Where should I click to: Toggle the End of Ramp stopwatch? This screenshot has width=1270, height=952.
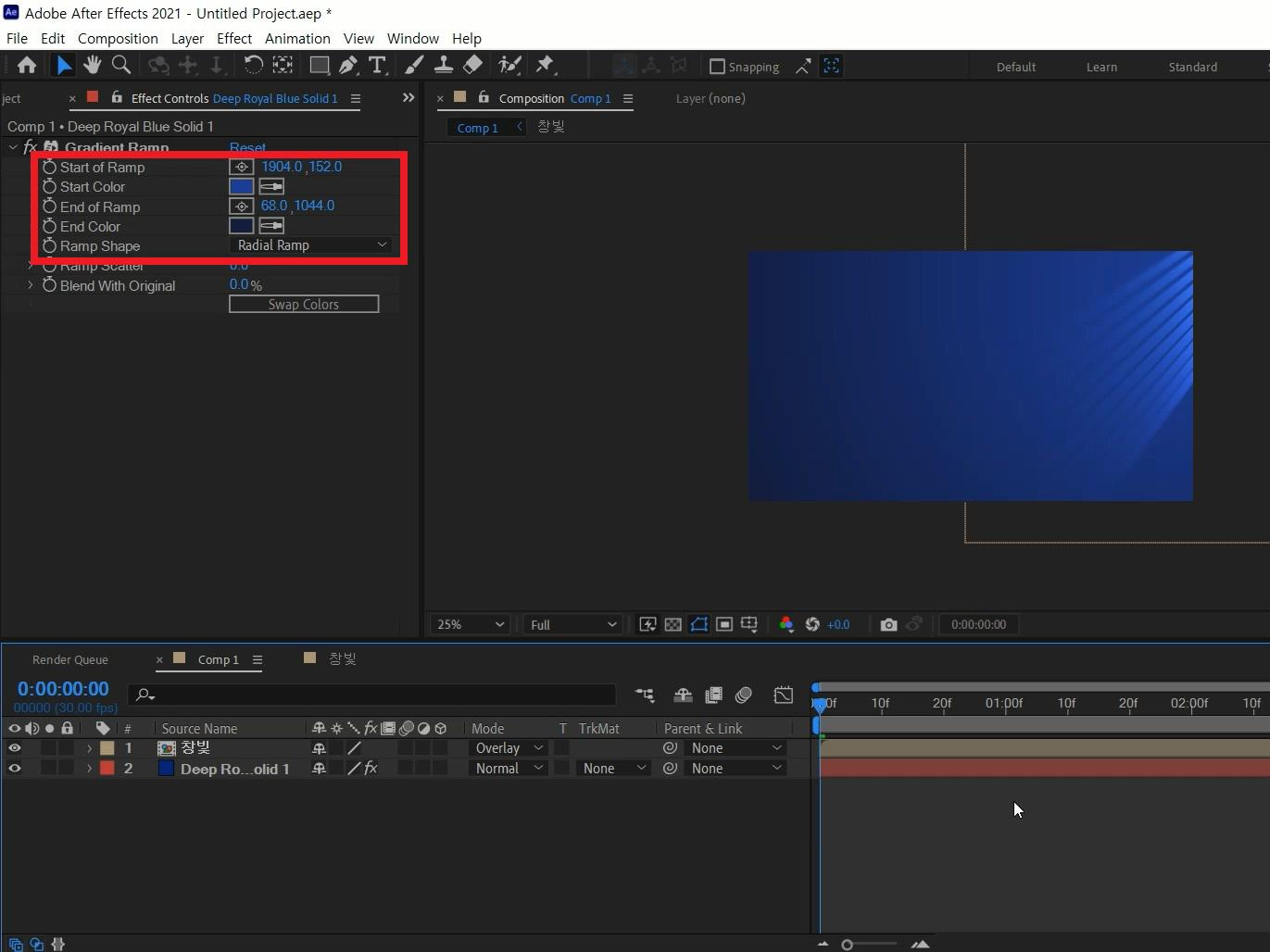pos(50,207)
